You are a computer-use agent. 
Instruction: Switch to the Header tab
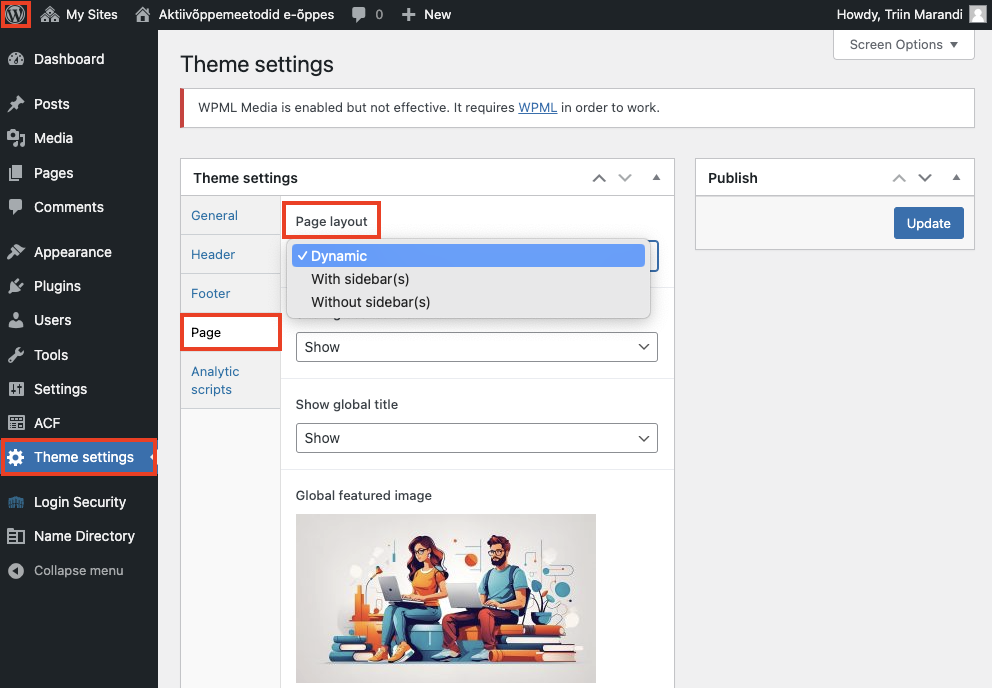click(212, 254)
